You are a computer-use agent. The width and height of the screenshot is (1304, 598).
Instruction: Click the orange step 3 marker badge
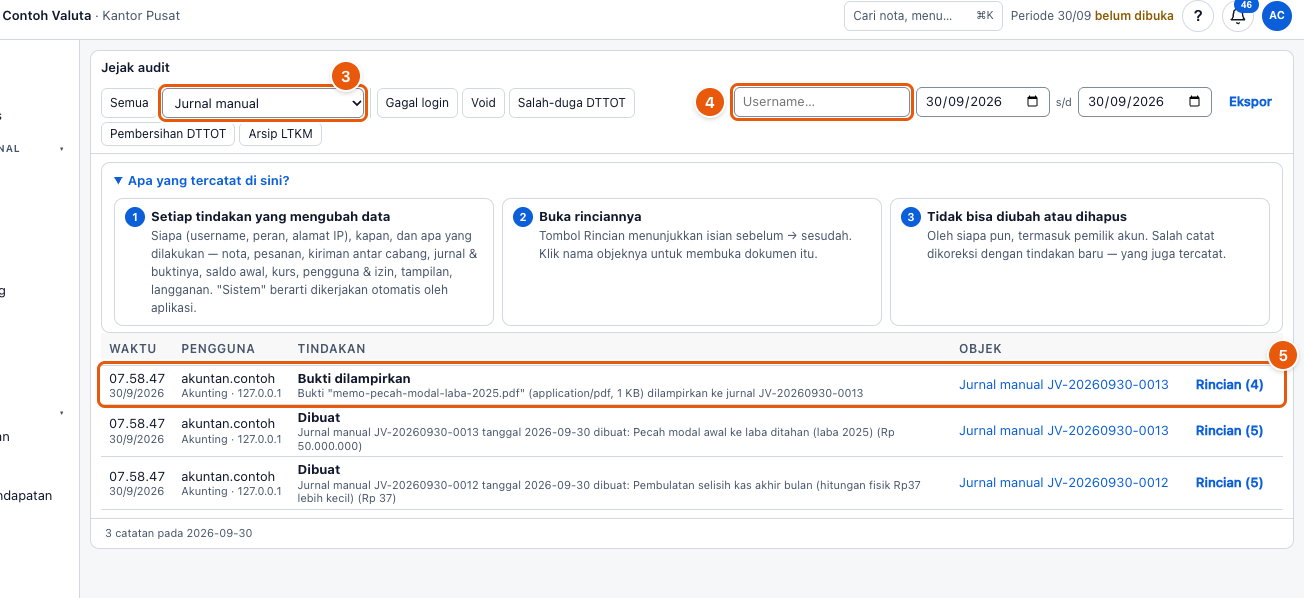coord(345,75)
